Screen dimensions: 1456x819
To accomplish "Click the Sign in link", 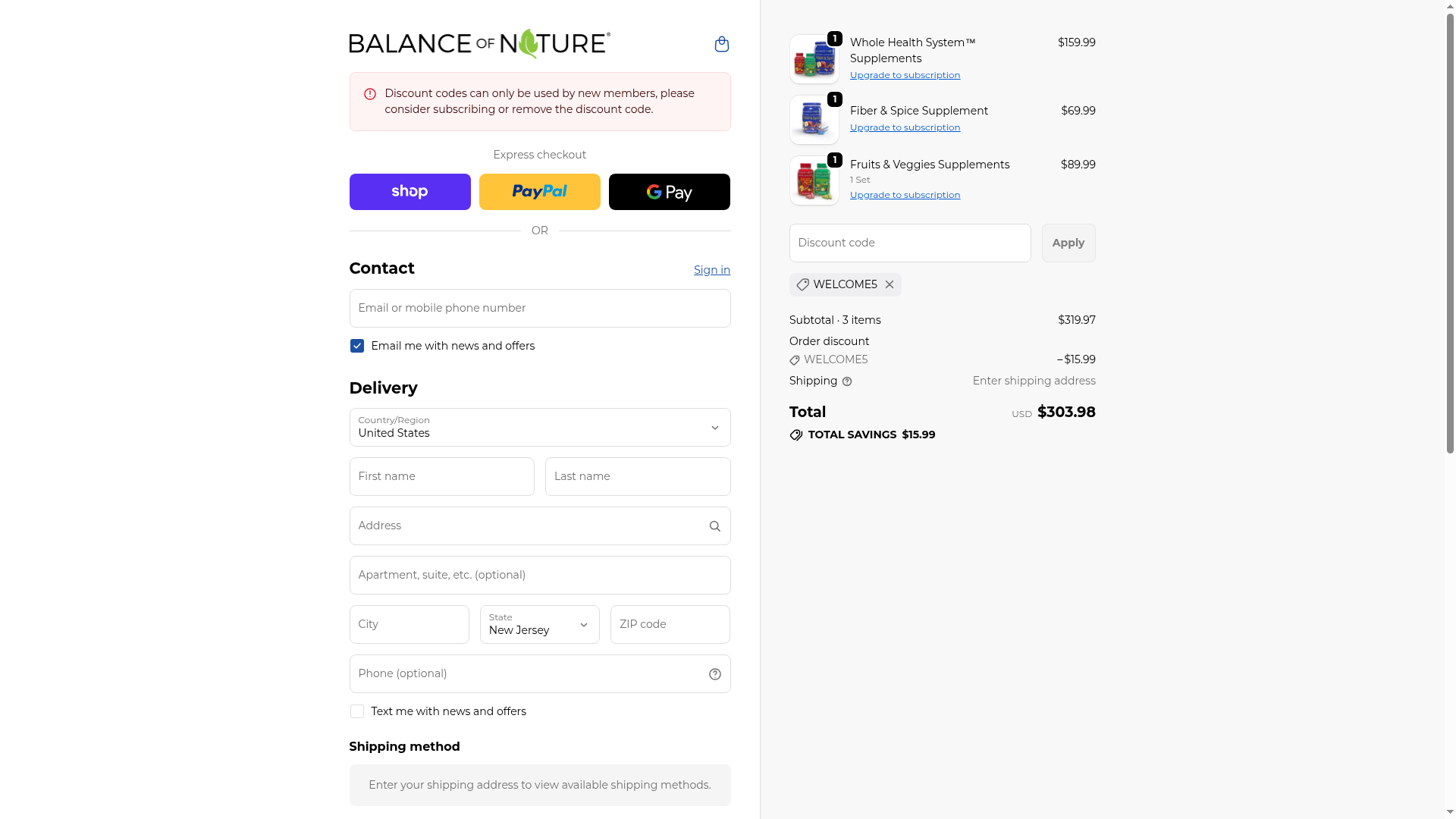I will (711, 270).
